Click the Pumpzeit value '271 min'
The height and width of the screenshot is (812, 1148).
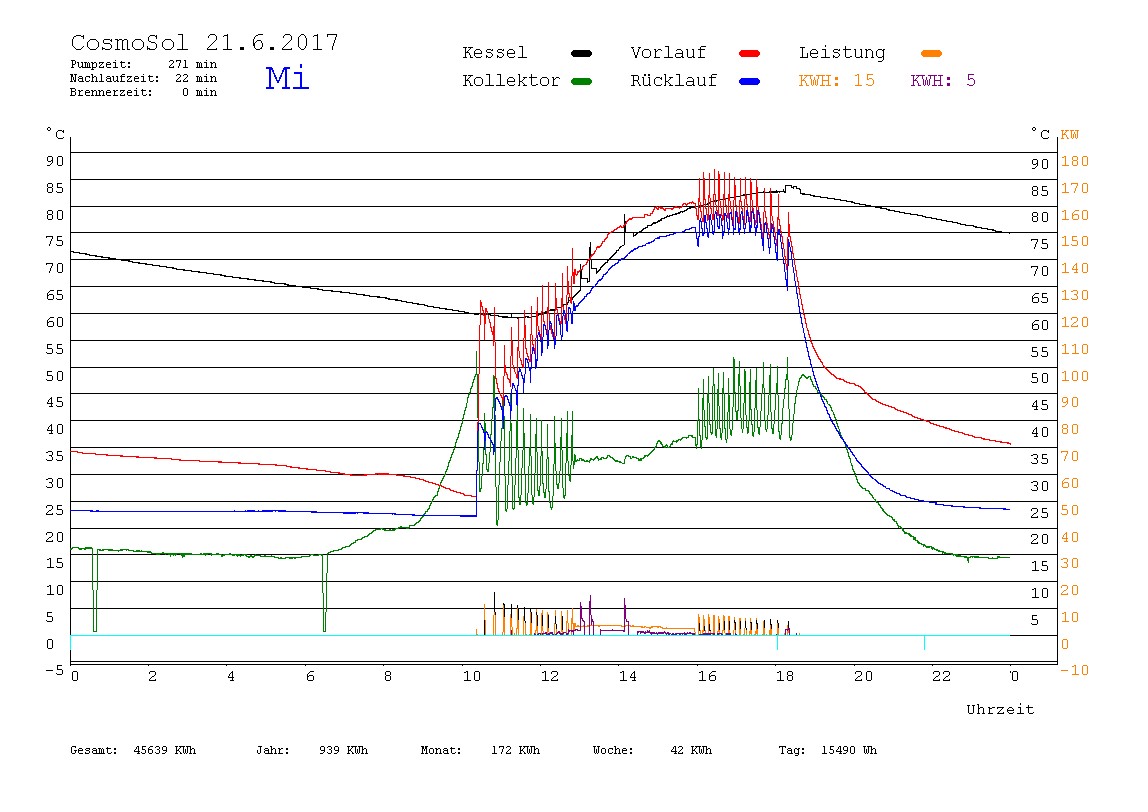tap(193, 64)
